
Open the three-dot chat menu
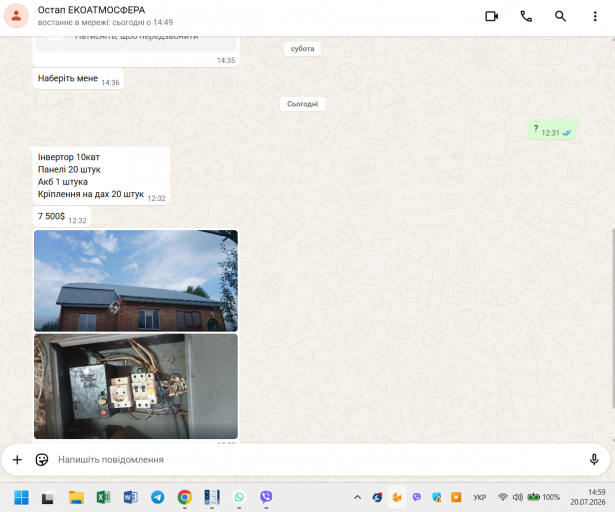point(595,16)
